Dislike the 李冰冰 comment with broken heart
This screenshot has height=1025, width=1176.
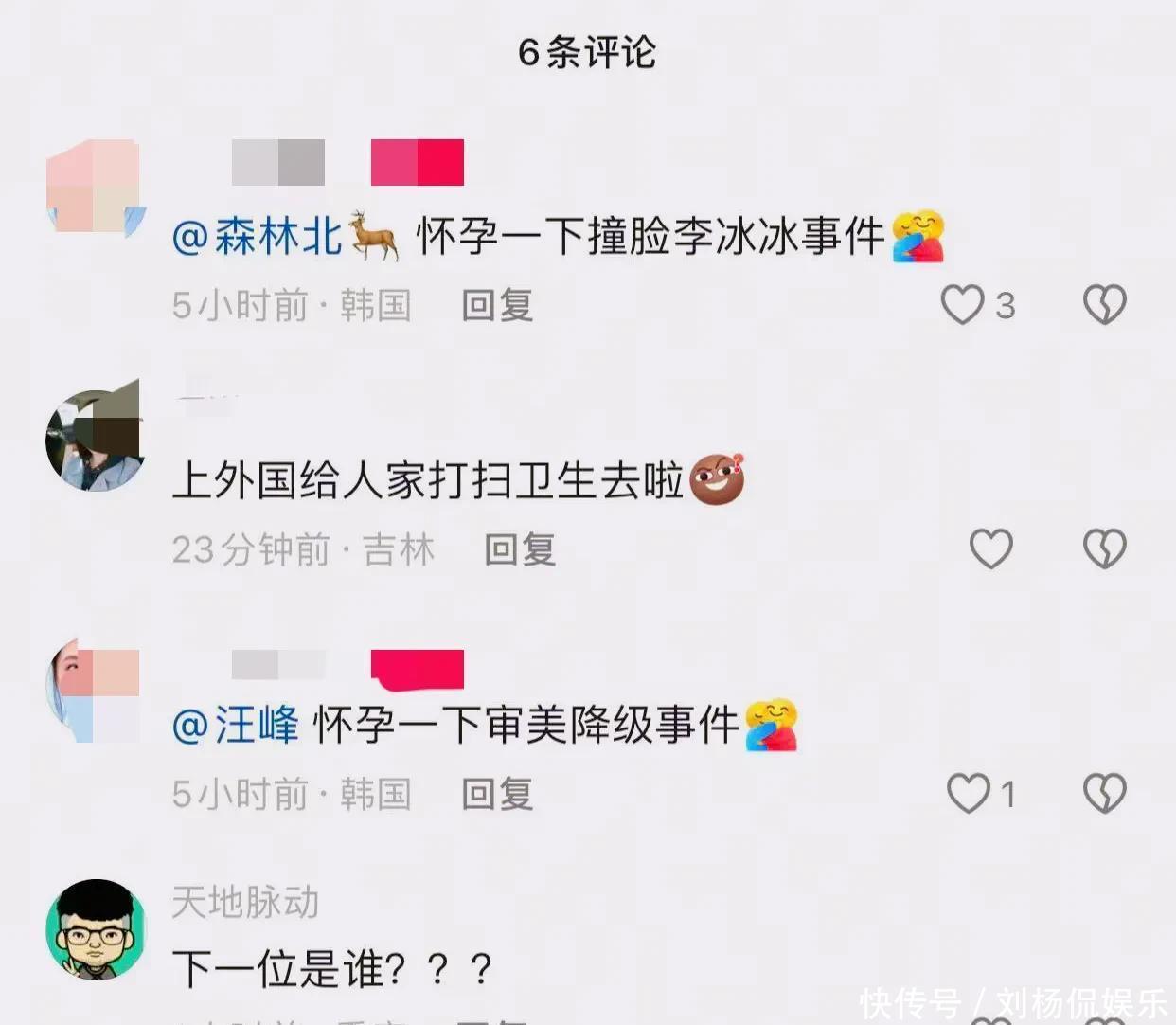pos(1104,305)
